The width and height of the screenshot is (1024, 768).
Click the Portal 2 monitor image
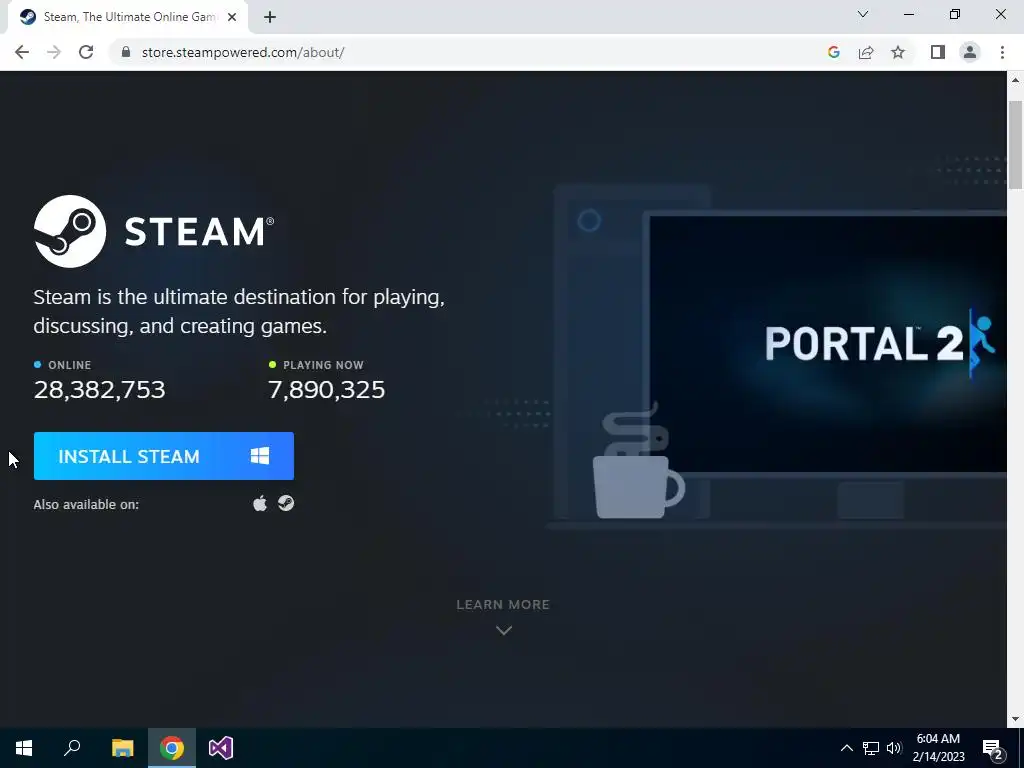[827, 344]
